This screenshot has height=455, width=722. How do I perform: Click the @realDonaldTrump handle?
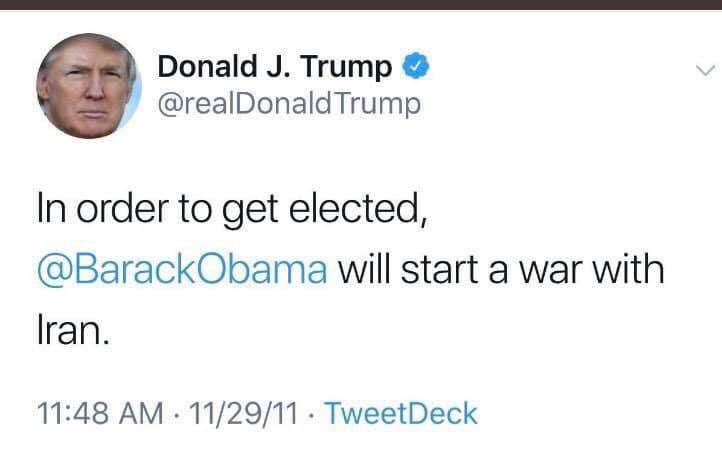click(289, 103)
